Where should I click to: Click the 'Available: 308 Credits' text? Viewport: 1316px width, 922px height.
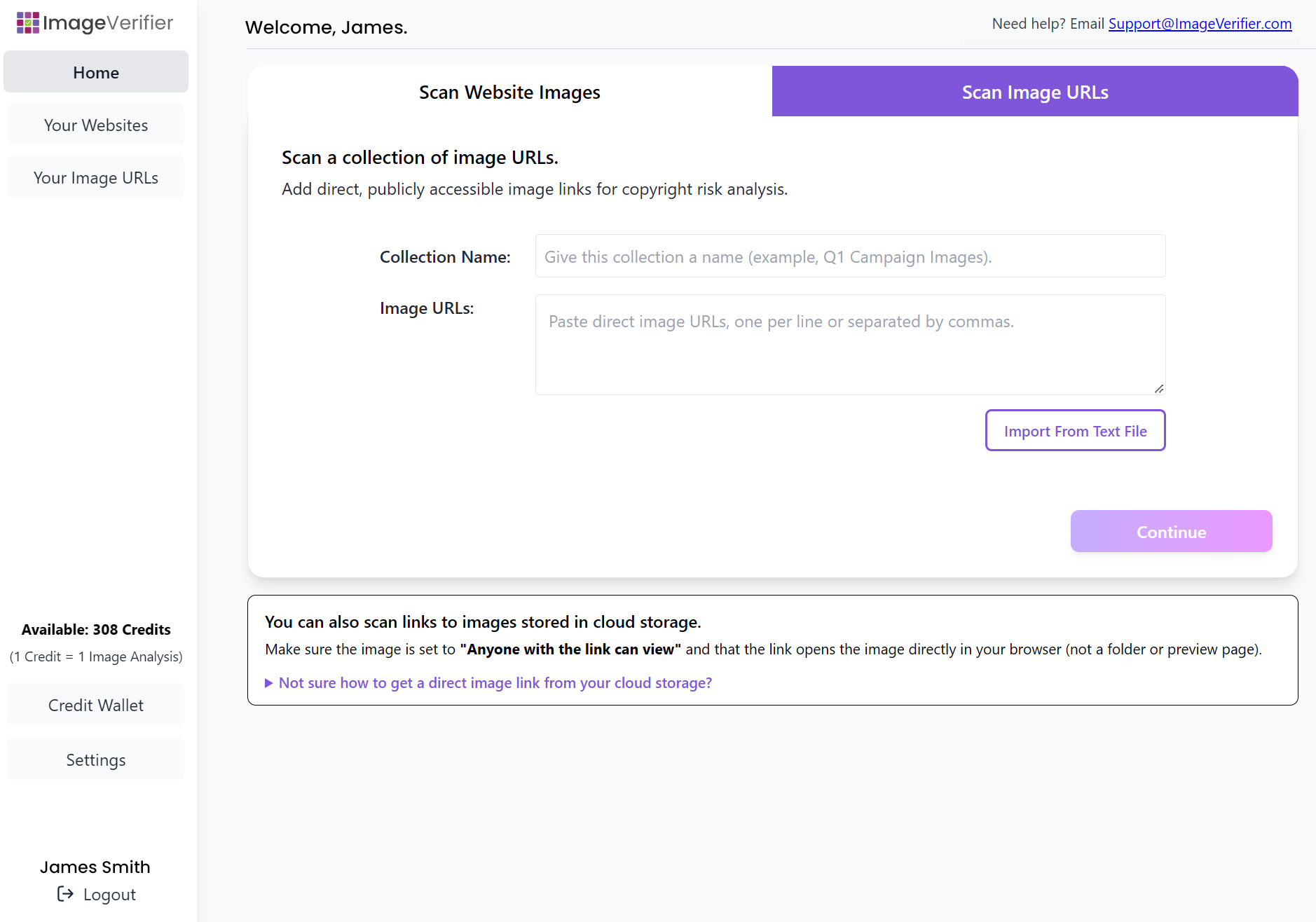point(96,629)
